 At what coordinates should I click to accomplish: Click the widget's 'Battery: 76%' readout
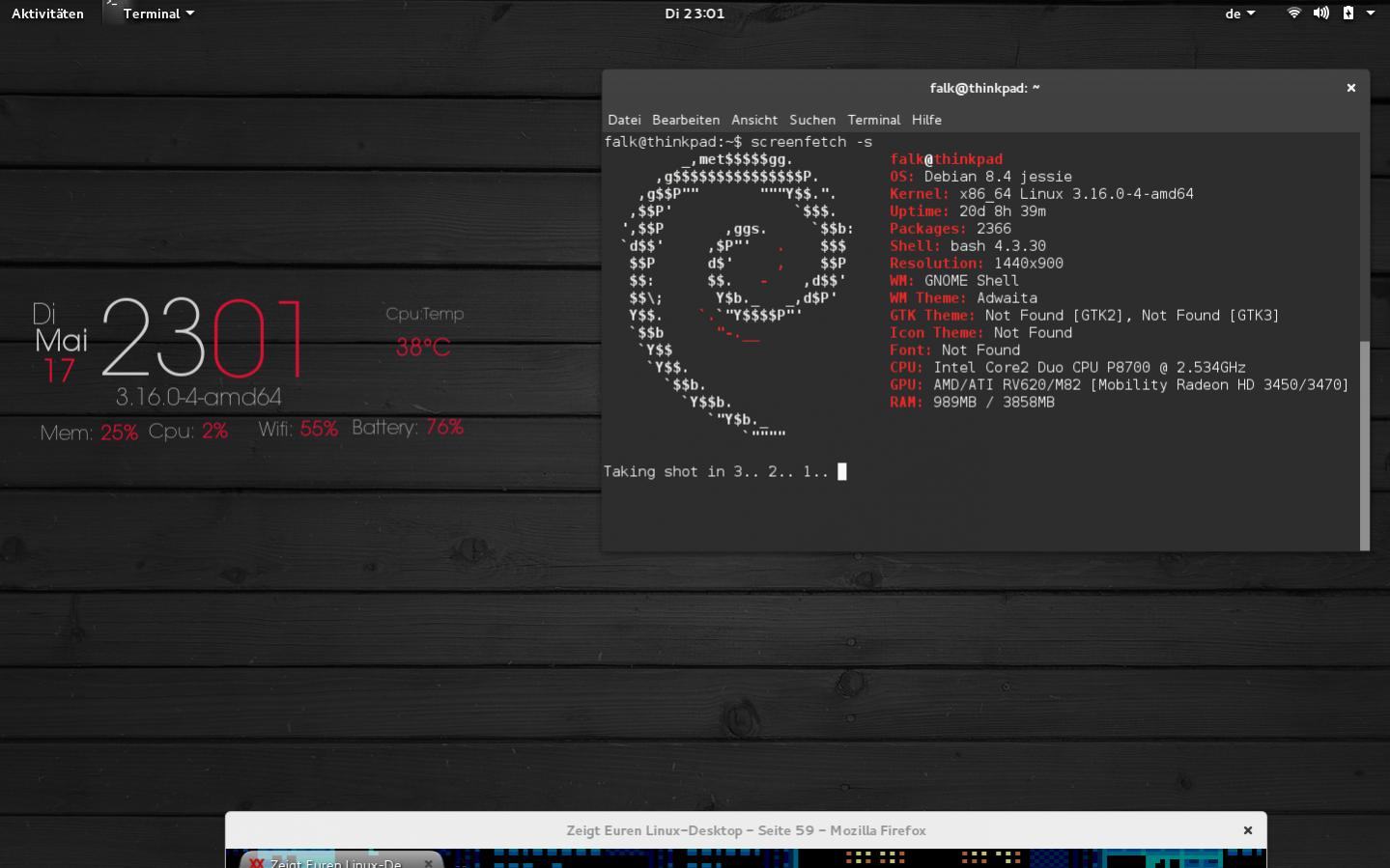[408, 427]
